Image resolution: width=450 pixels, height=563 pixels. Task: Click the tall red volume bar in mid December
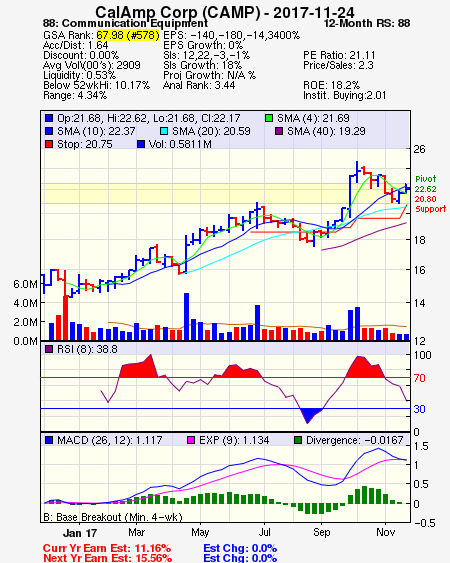(65, 318)
